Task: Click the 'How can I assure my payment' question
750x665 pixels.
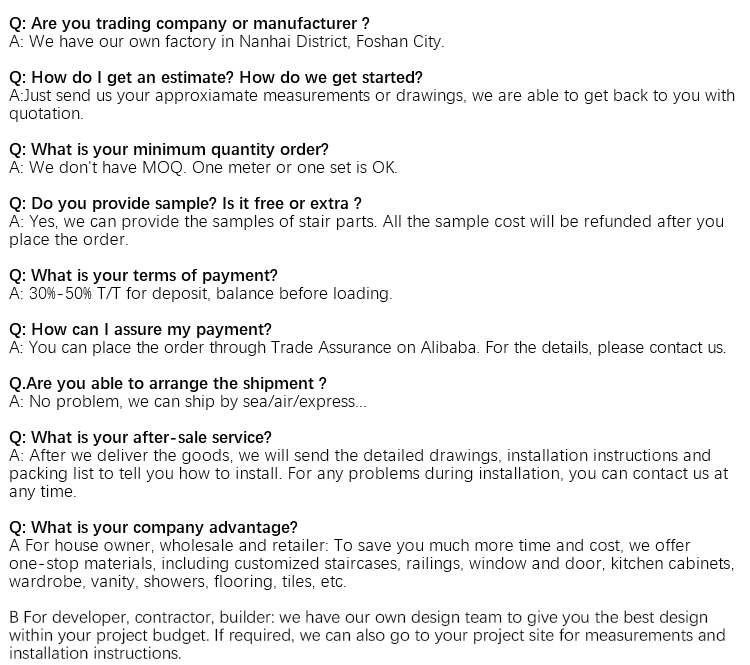Action: (x=140, y=330)
